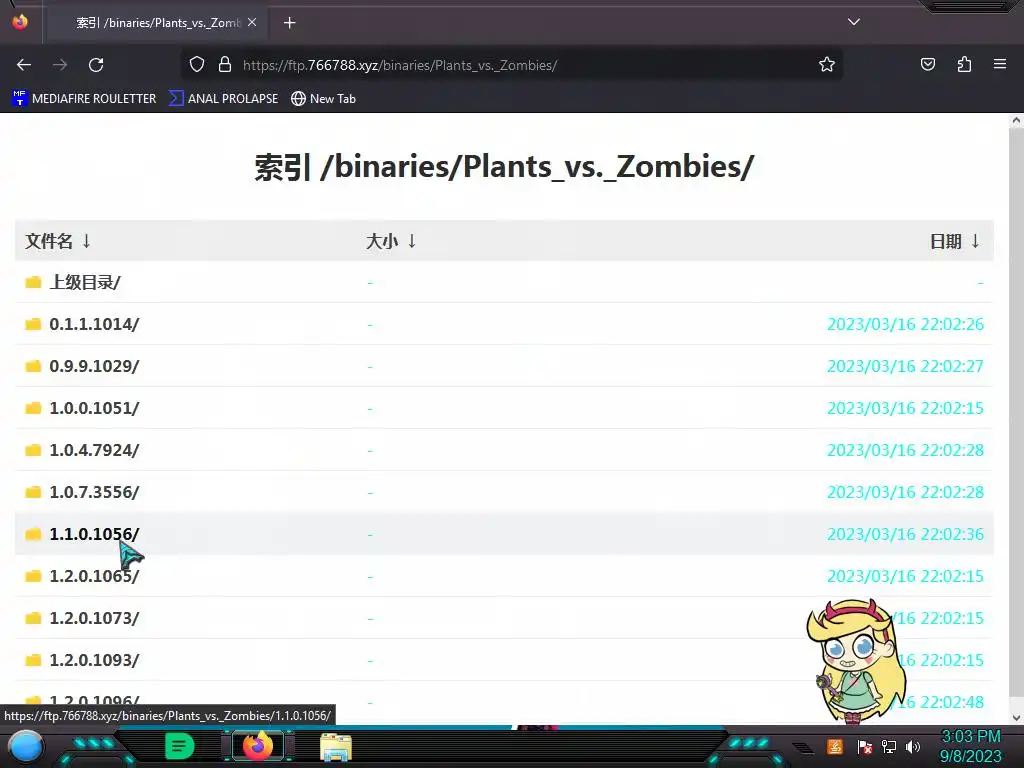1024x768 pixels.
Task: Open folder 0.9.9.1029/
Action: [x=94, y=366]
